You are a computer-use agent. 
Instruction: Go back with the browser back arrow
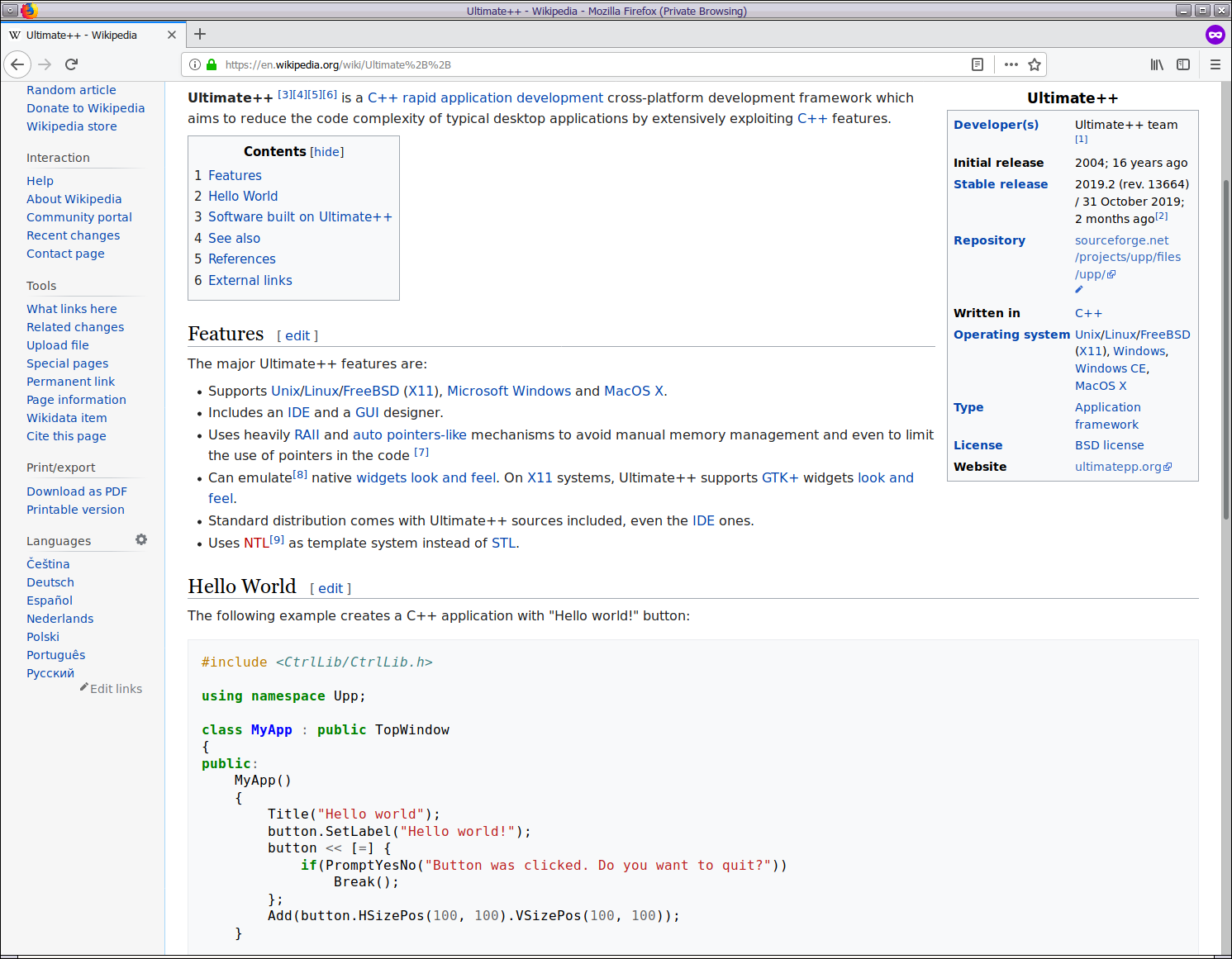point(17,64)
